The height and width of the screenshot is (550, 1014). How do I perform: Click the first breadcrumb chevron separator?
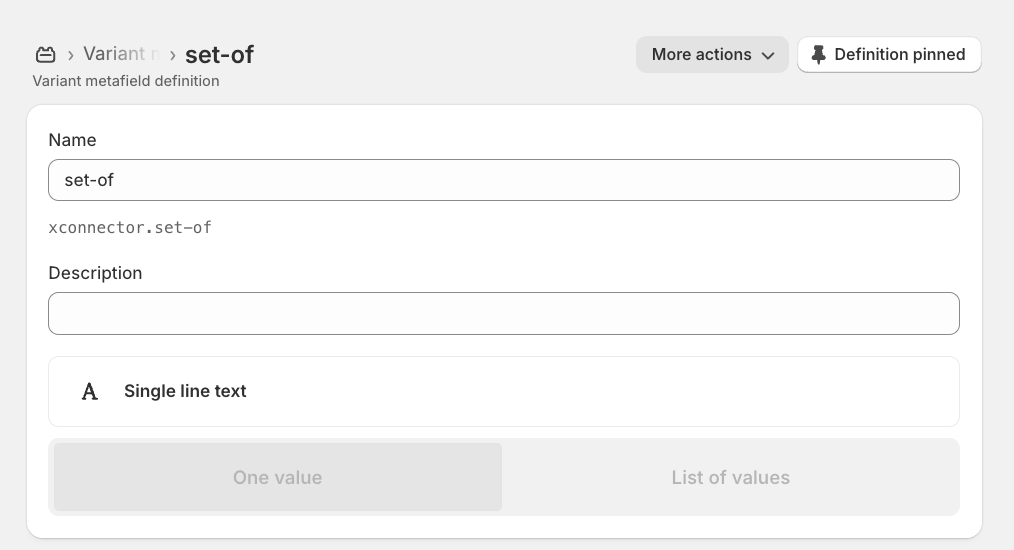coord(70,55)
